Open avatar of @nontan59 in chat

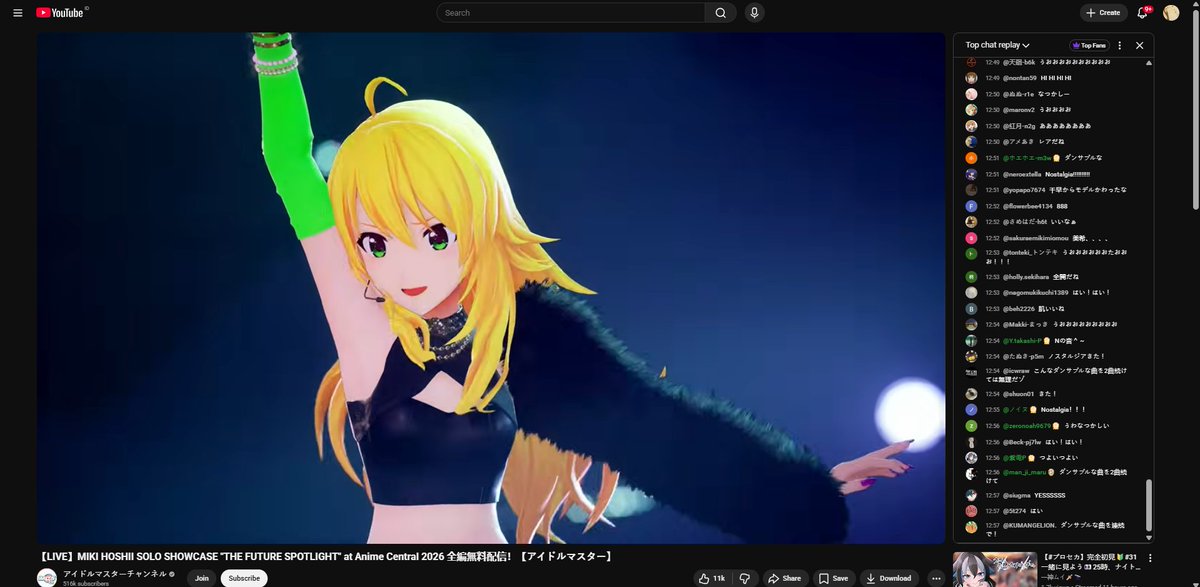point(971,78)
